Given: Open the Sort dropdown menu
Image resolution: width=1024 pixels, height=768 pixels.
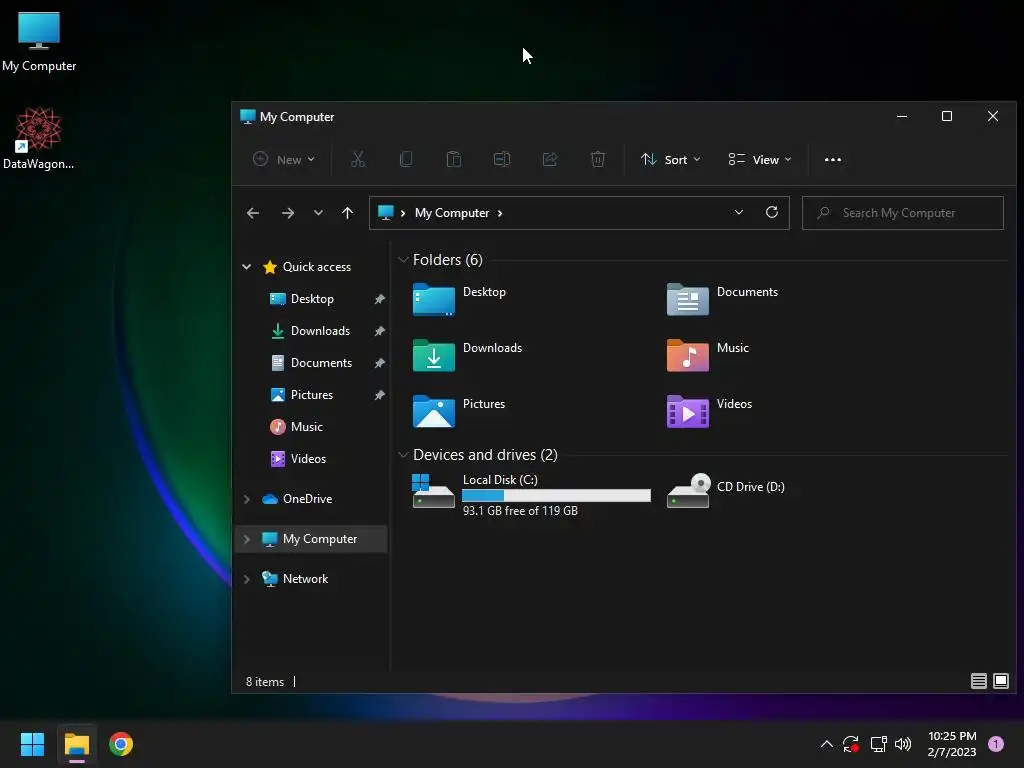Looking at the screenshot, I should pos(671,159).
